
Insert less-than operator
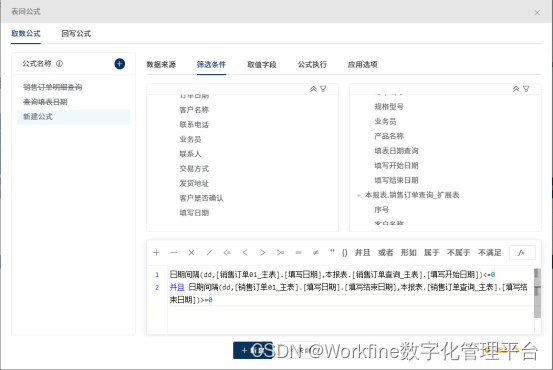click(245, 253)
